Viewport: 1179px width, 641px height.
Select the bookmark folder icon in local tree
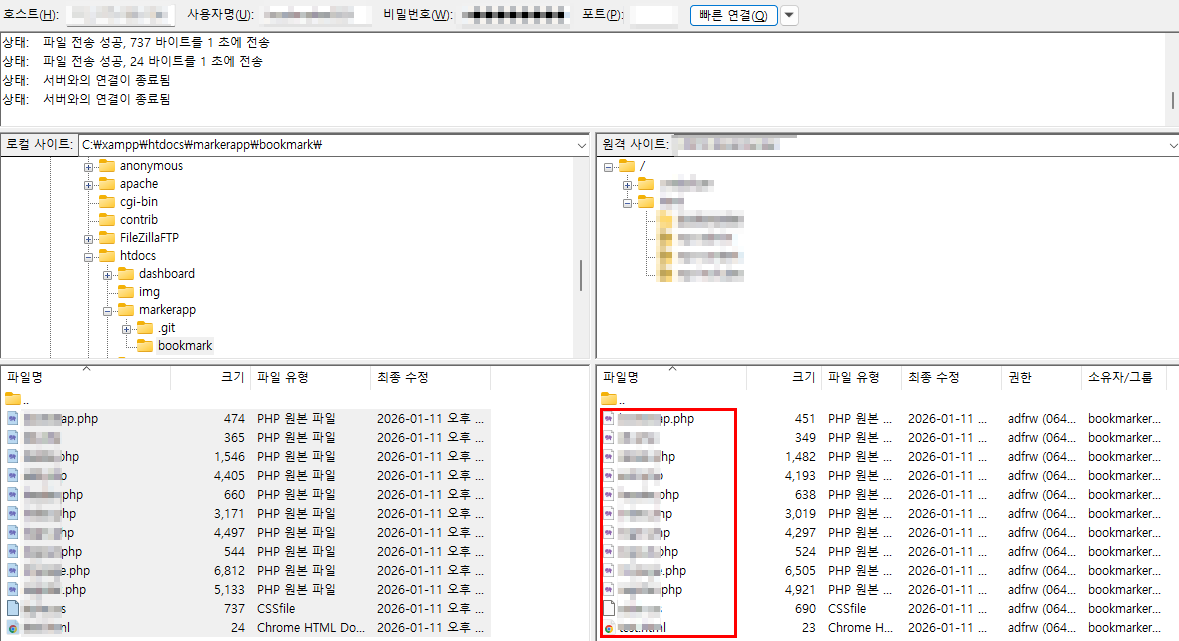tap(145, 346)
